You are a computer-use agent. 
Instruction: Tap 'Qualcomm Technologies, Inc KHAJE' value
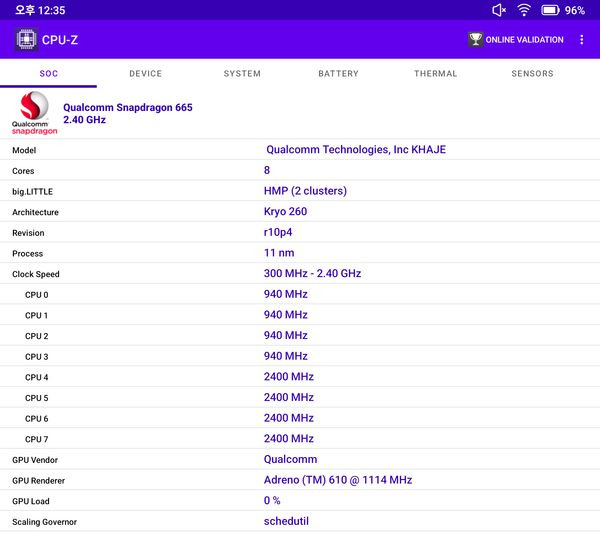pyautogui.click(x=356, y=150)
